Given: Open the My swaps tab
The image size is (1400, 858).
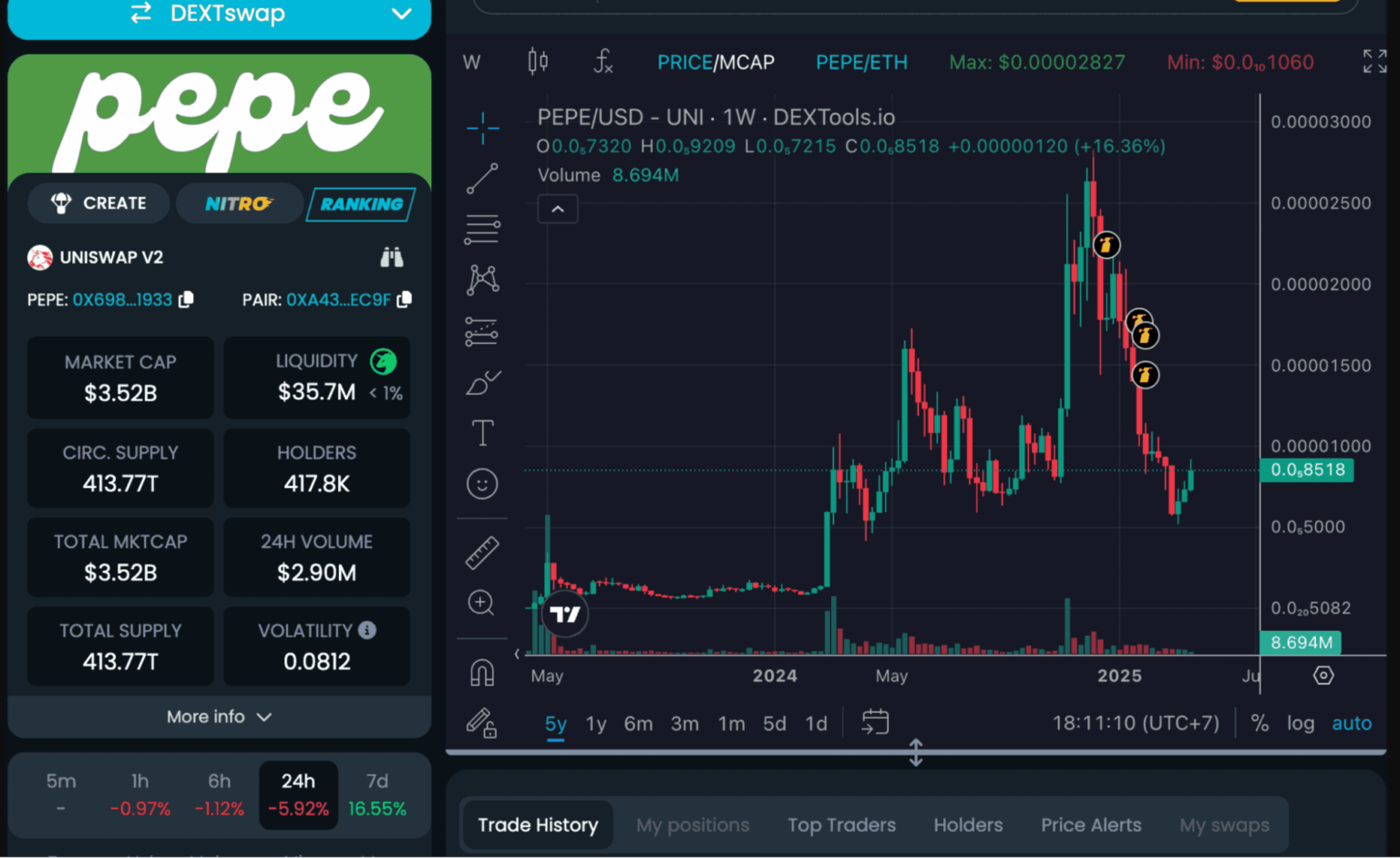Looking at the screenshot, I should [1224, 825].
